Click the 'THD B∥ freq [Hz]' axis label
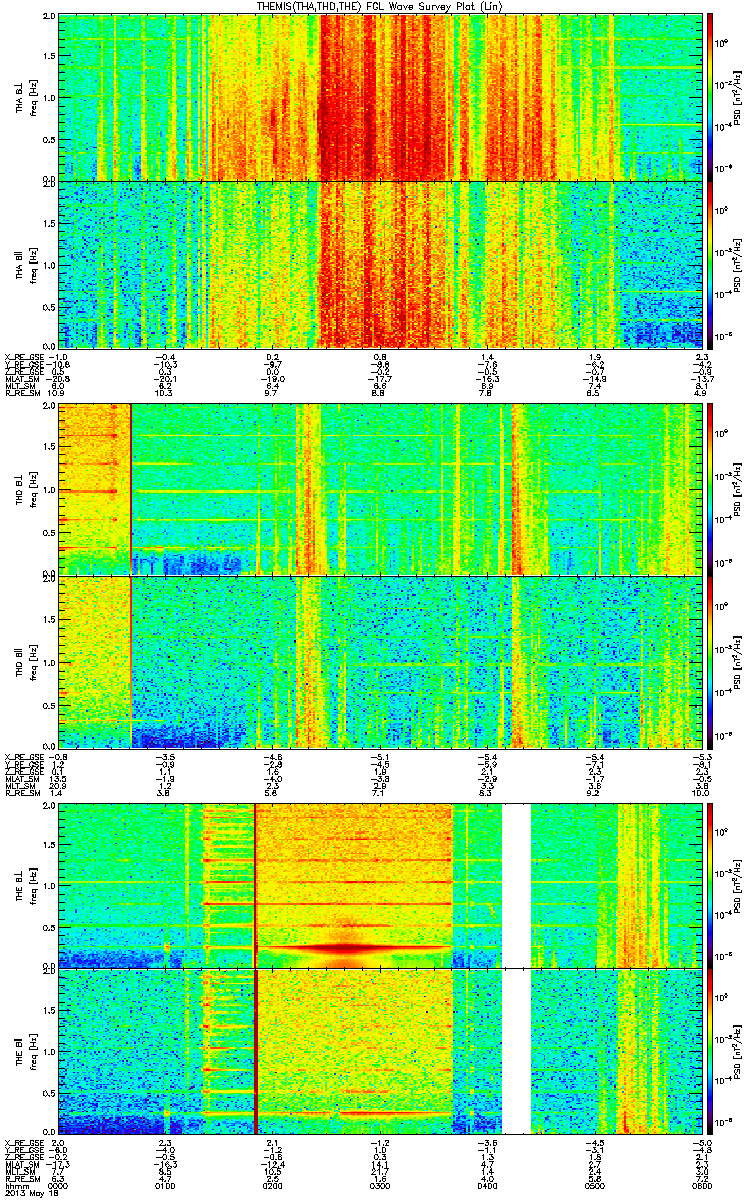The image size is (750, 1200). point(26,661)
